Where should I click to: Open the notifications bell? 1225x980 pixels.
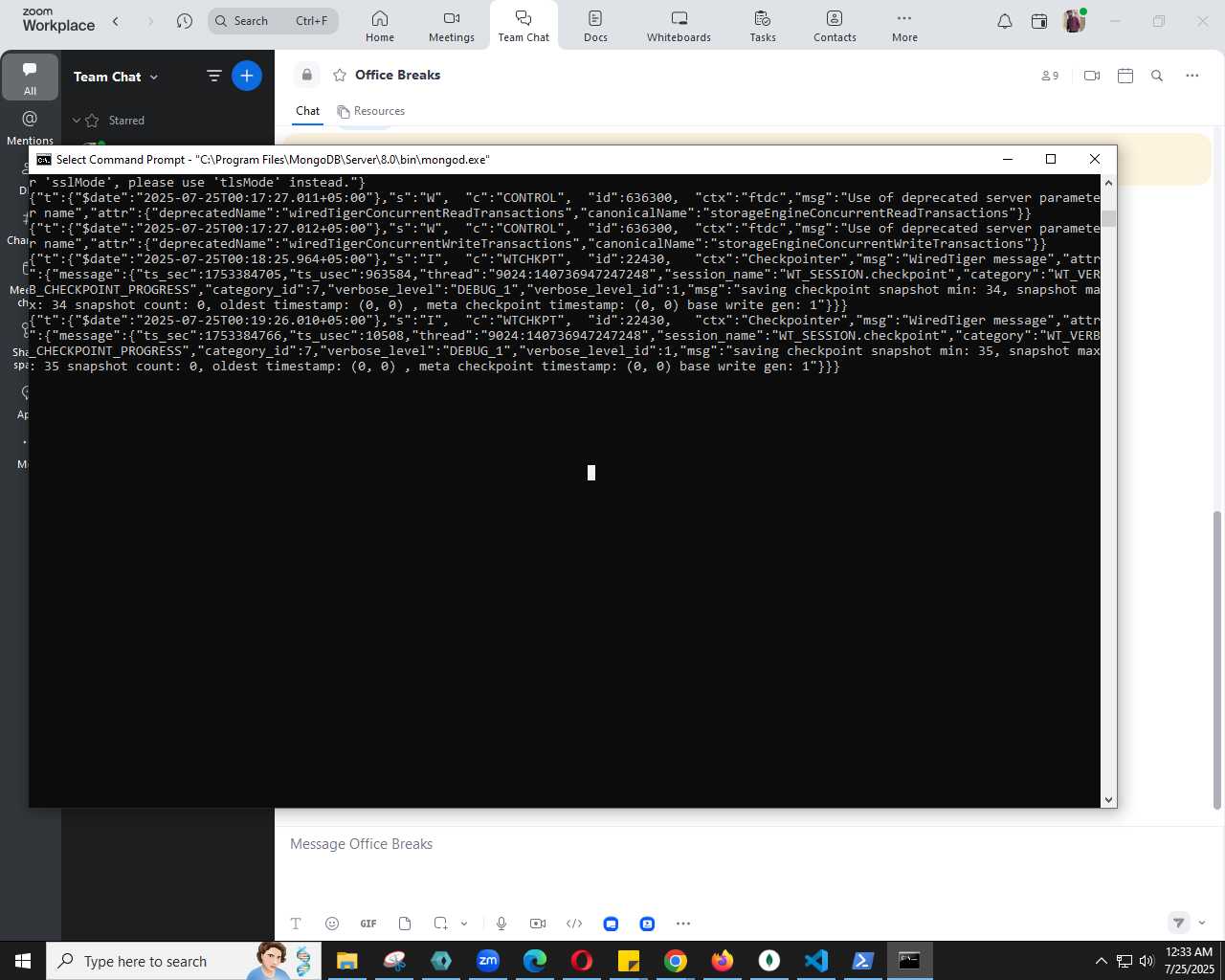tap(1005, 21)
